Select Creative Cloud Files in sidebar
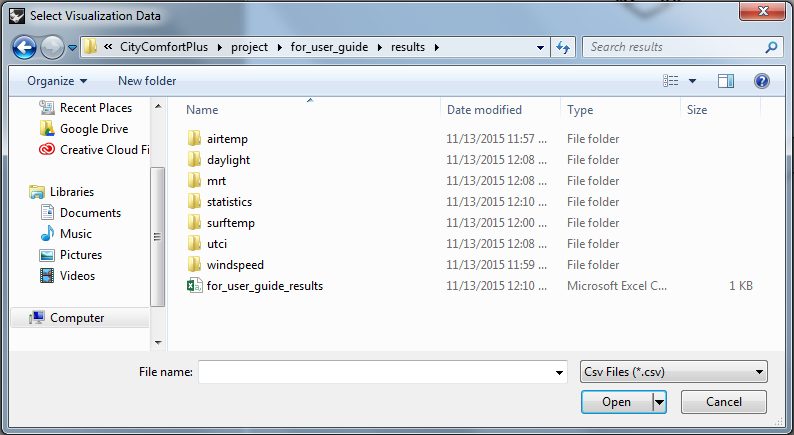The height and width of the screenshot is (435, 794). 94,150
